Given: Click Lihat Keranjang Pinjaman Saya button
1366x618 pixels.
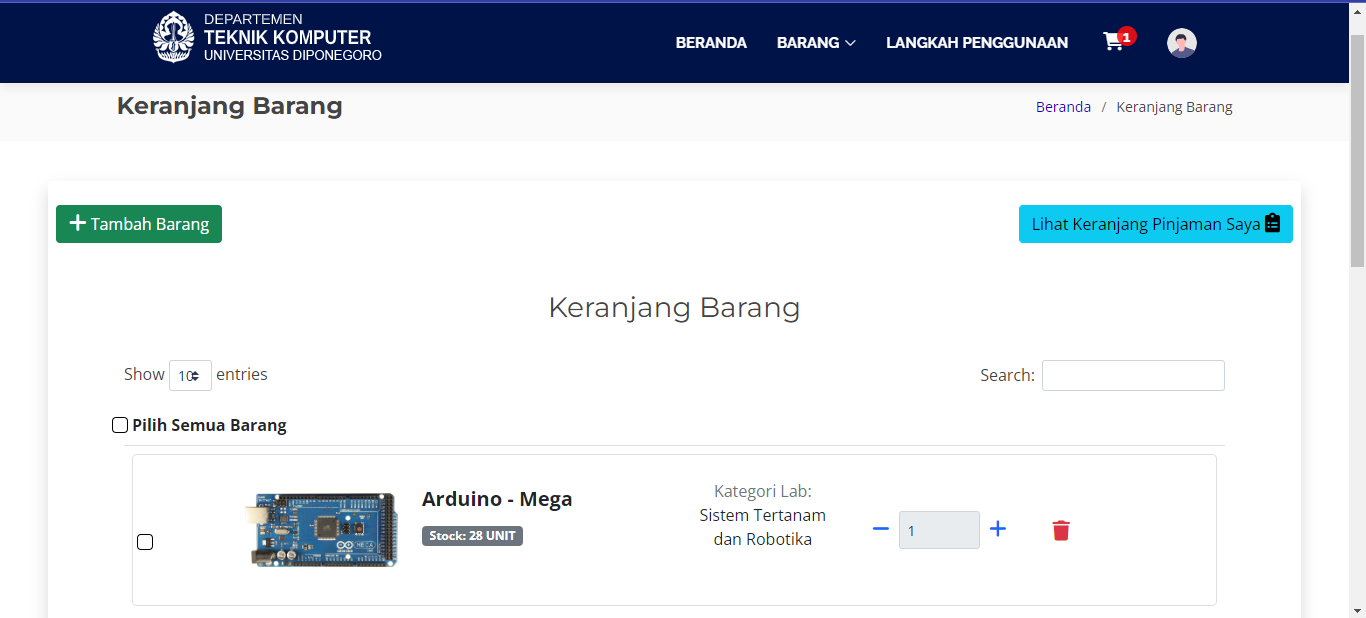Looking at the screenshot, I should [x=1155, y=224].
